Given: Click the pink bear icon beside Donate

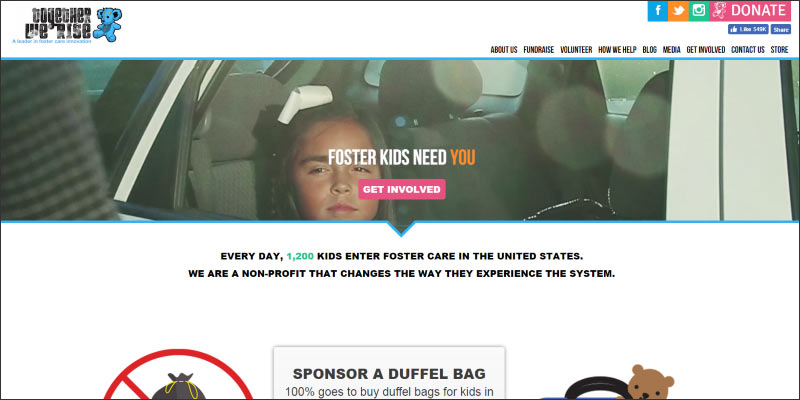Looking at the screenshot, I should 719,11.
